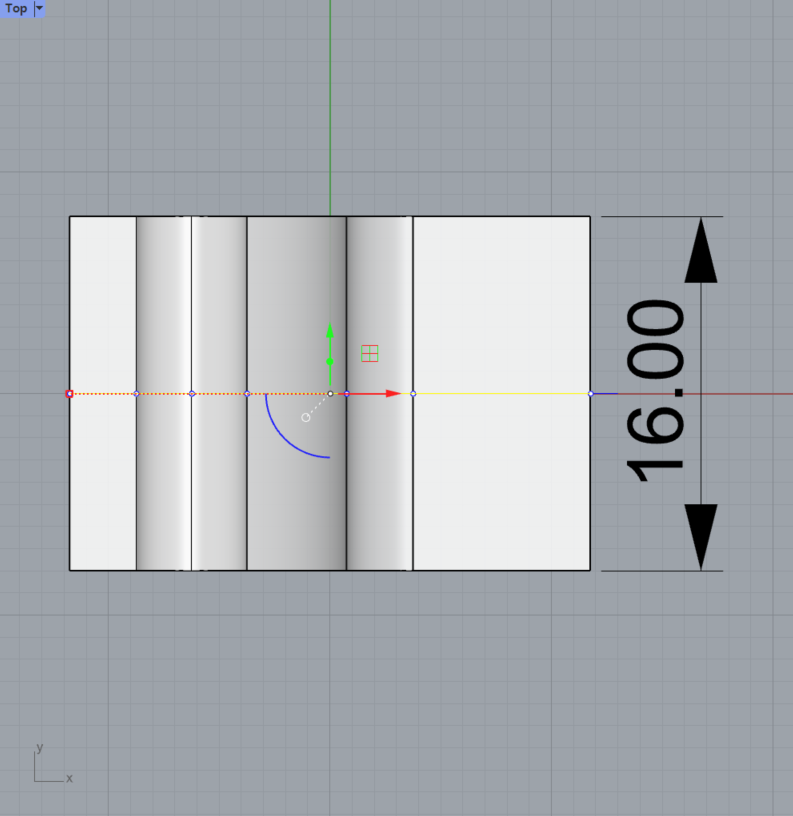The height and width of the screenshot is (816, 793).
Task: Click the gumball white menu ball circle
Action: pyautogui.click(x=306, y=417)
